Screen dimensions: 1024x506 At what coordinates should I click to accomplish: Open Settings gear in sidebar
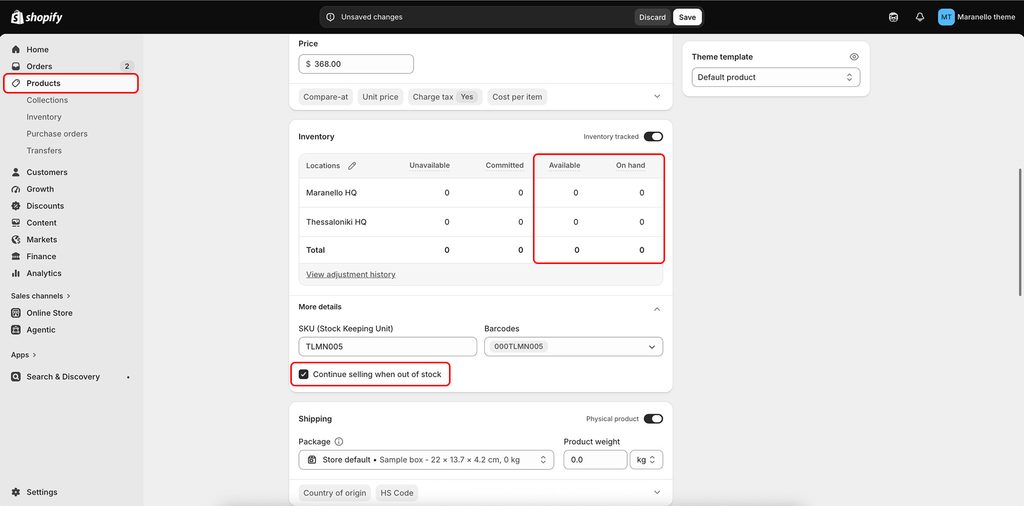[x=16, y=492]
